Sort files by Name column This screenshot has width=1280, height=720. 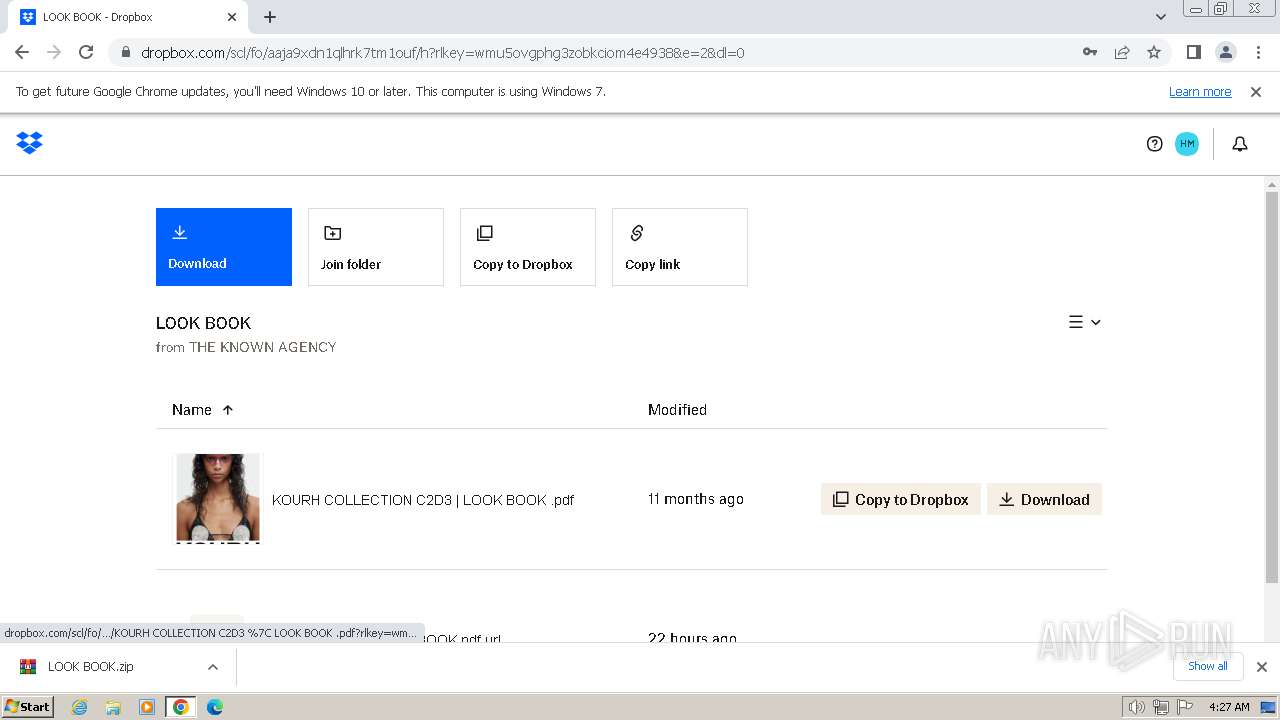(202, 410)
